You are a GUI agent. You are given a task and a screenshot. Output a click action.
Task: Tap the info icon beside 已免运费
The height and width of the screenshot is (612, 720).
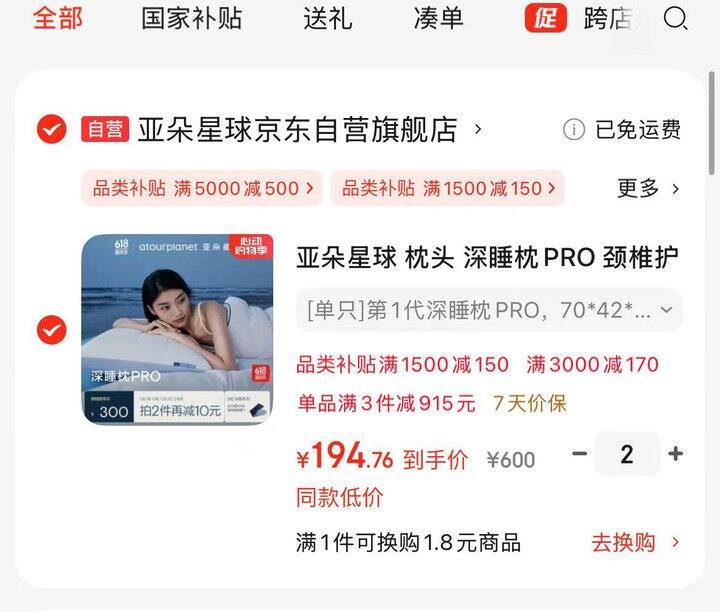574,129
